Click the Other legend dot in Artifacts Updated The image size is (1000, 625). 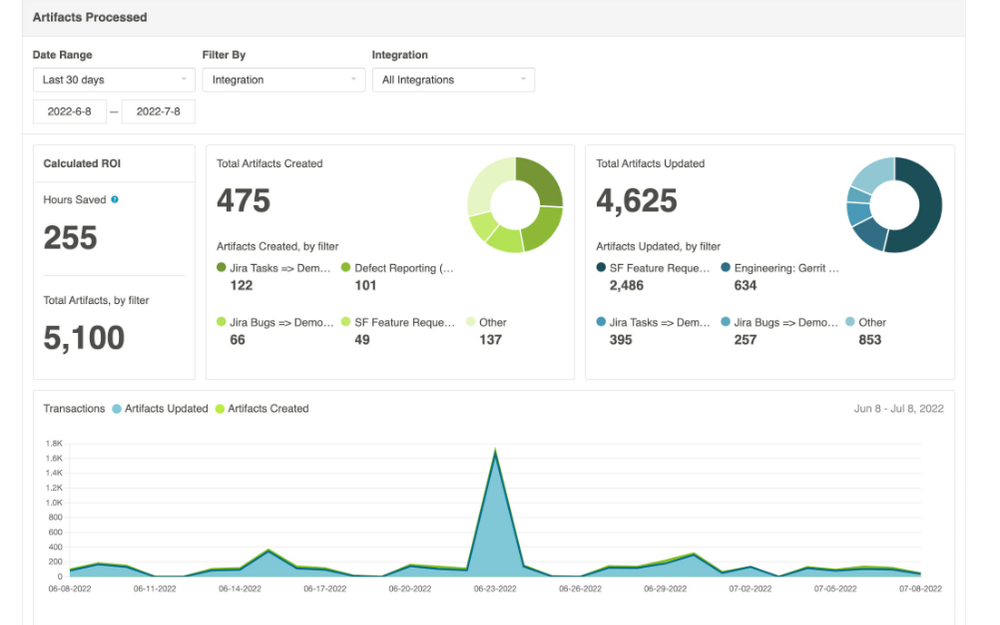click(x=850, y=322)
